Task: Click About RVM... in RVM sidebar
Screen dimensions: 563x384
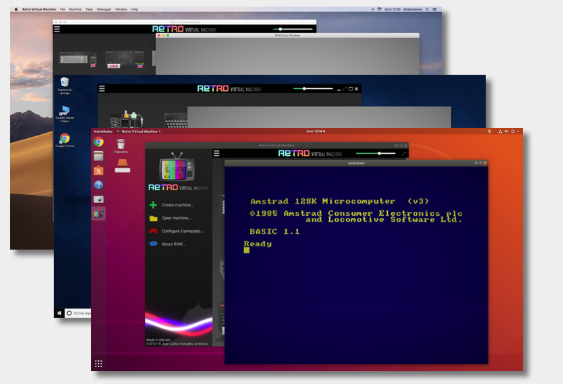Action: (x=173, y=244)
